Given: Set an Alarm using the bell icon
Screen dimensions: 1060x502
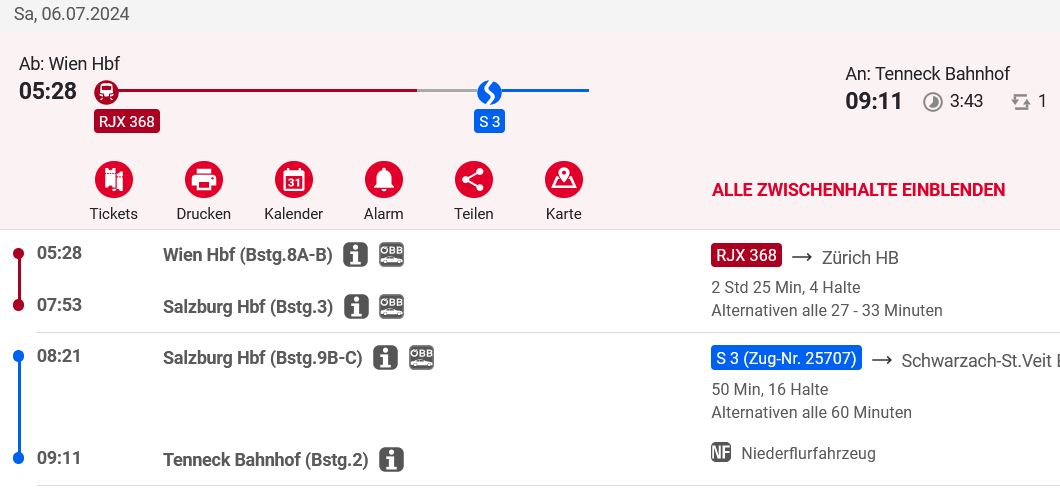Looking at the screenshot, I should [x=383, y=180].
